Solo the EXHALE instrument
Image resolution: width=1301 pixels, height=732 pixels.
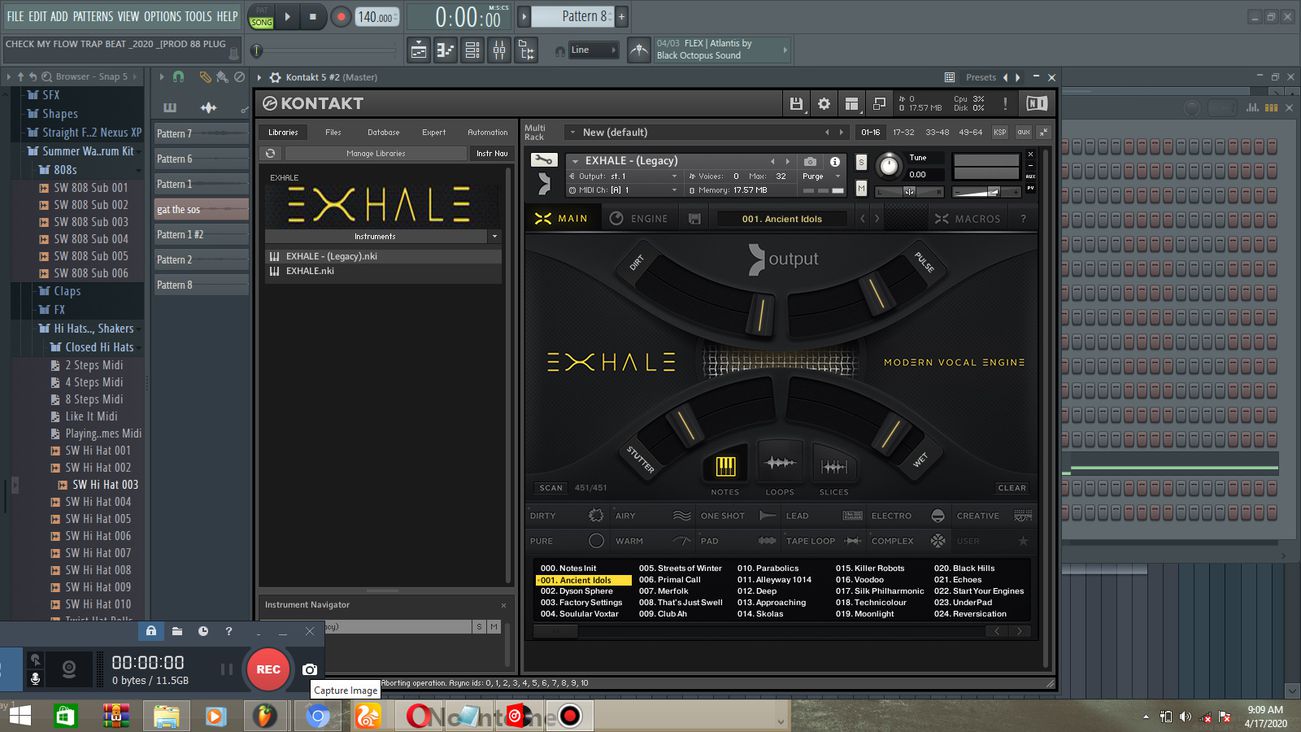pyautogui.click(x=861, y=162)
